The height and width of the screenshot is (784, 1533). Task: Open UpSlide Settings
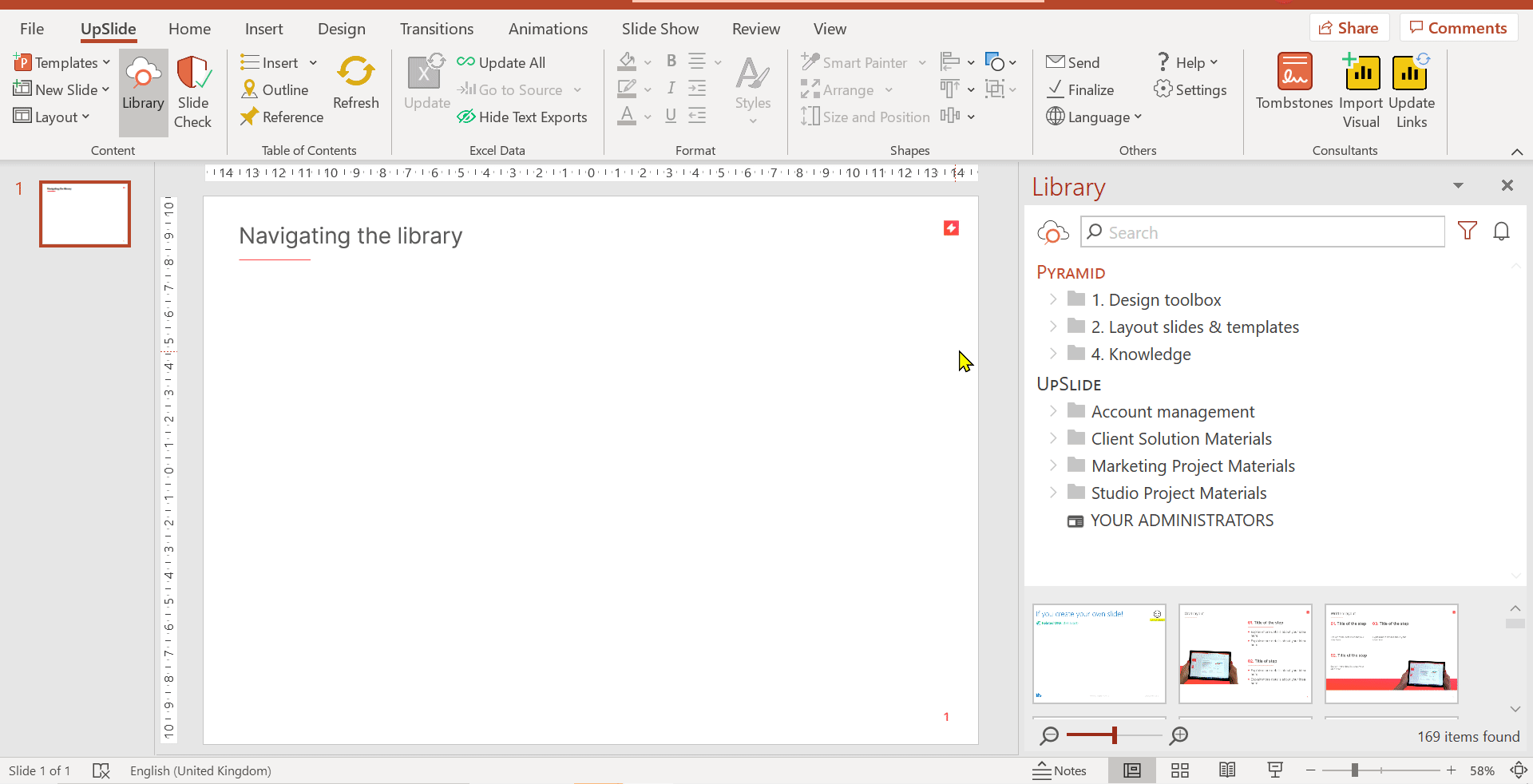1190,89
